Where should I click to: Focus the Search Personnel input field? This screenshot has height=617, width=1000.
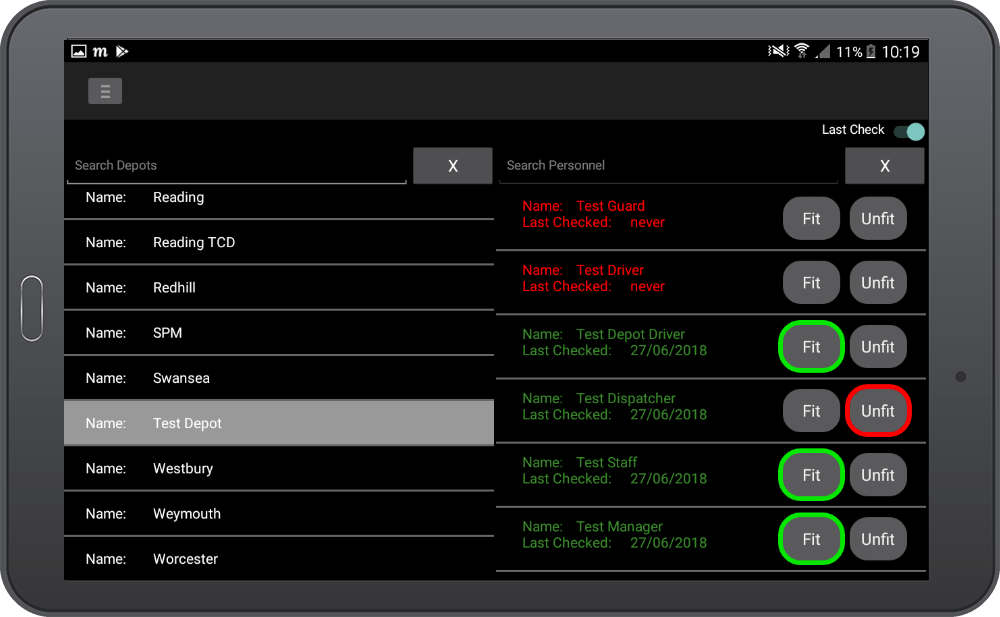(x=668, y=166)
